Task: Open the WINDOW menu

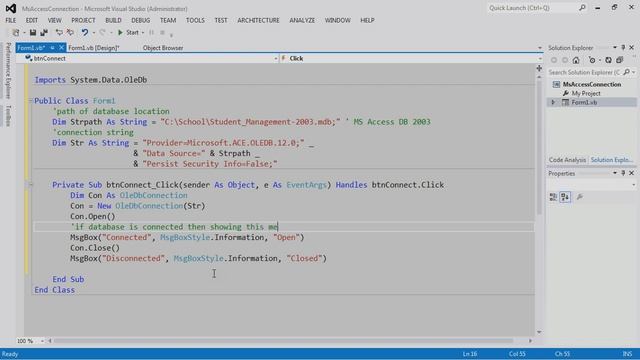Action: click(x=338, y=20)
